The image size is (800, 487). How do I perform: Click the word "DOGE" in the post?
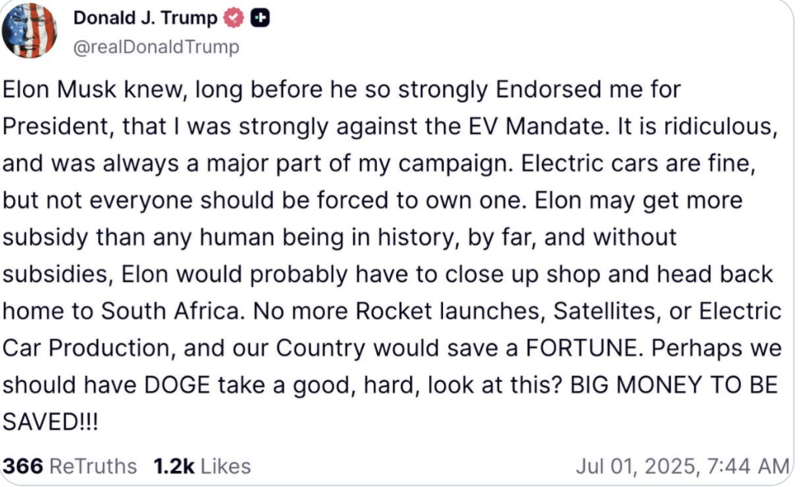177,385
